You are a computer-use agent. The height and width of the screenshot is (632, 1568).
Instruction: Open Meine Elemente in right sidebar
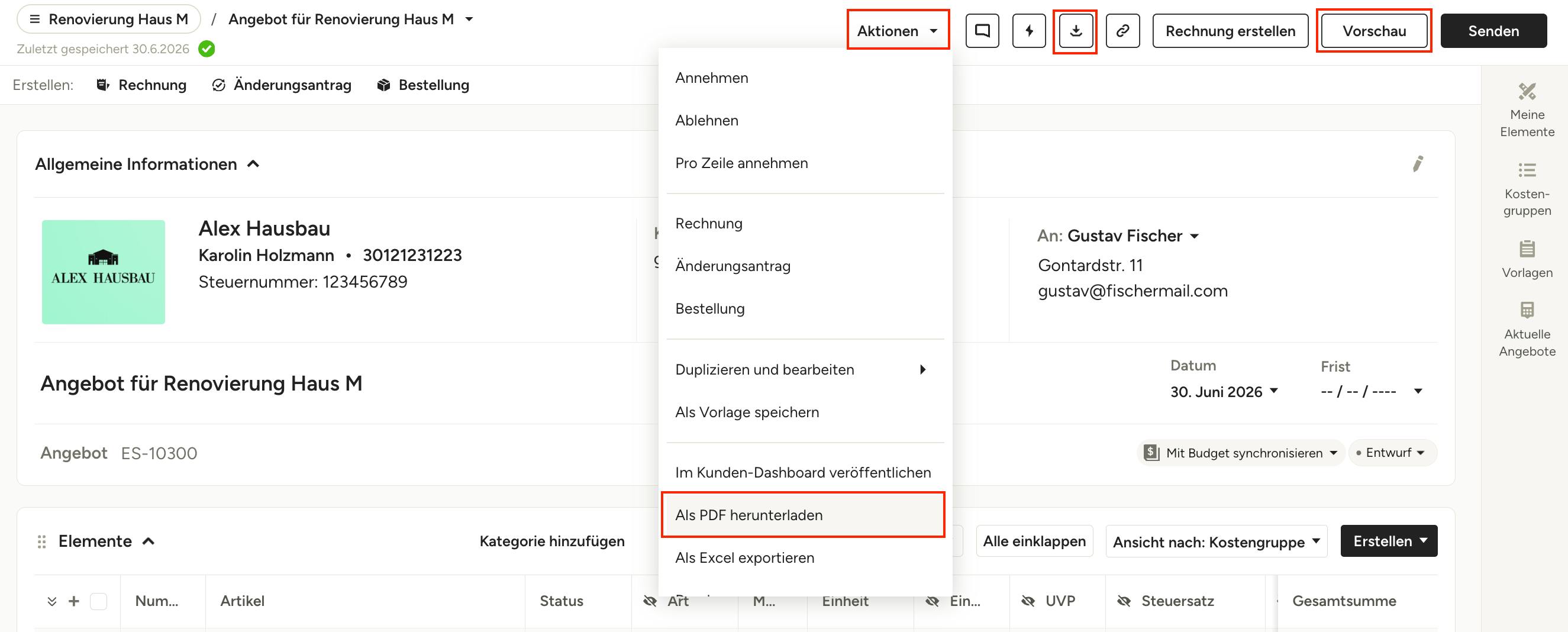[1527, 110]
